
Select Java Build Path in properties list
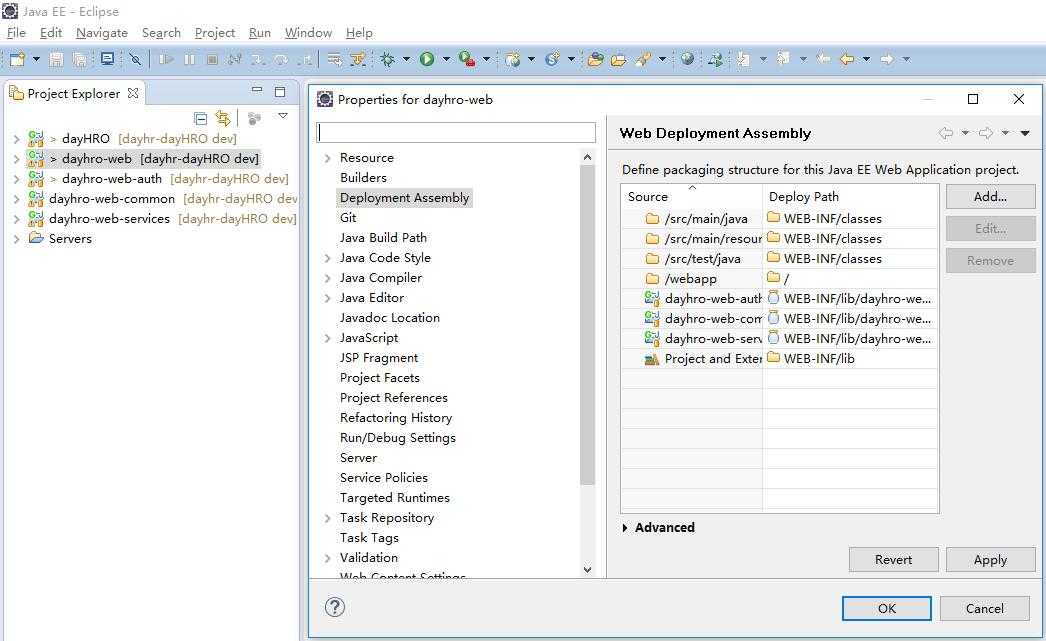coord(383,238)
